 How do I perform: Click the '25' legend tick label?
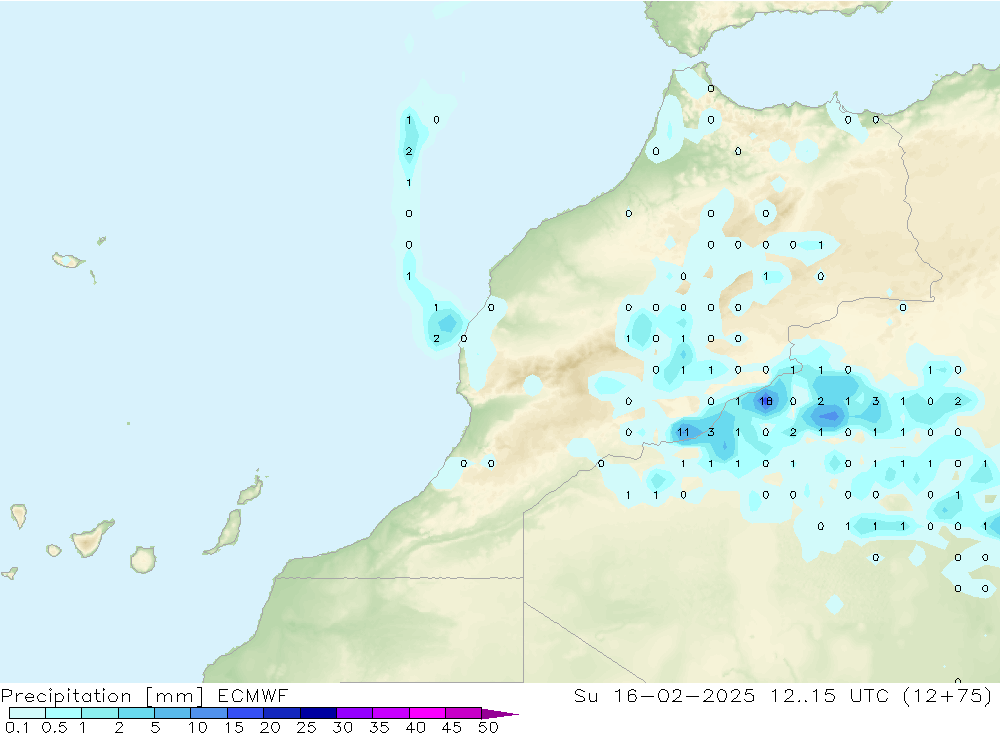coord(307,727)
